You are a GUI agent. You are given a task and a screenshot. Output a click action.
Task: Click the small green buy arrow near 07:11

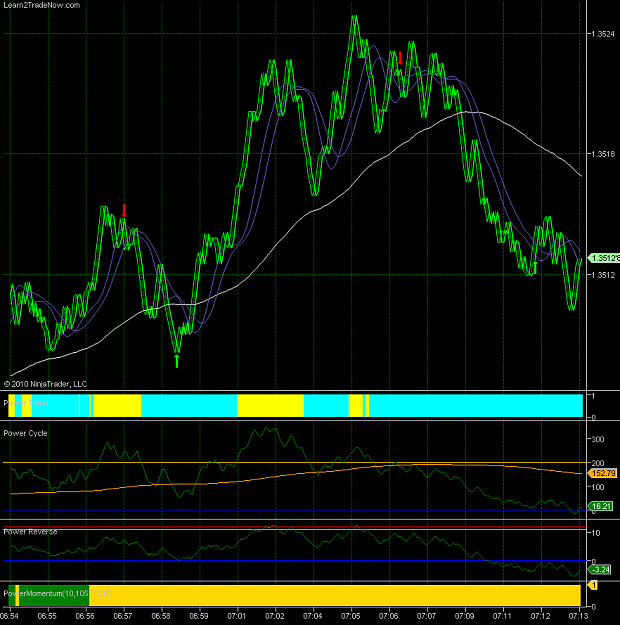[535, 267]
